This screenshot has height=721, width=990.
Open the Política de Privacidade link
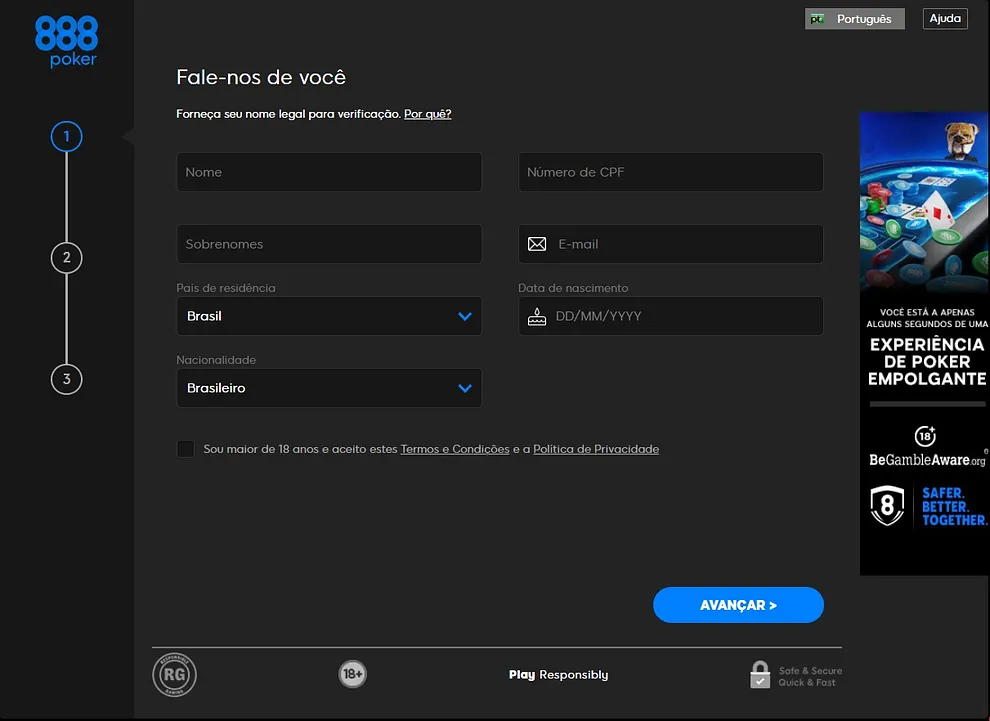(x=596, y=450)
